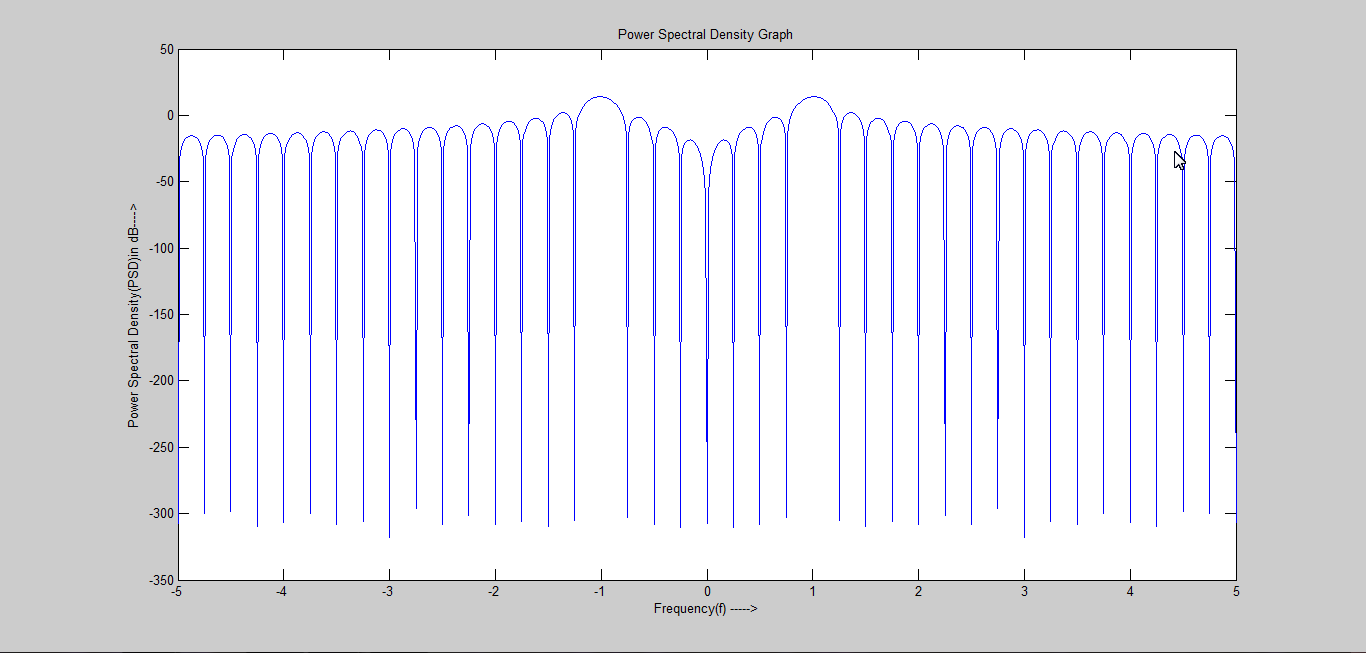Select the blue PSD curve peak near frequency -1

601,97
